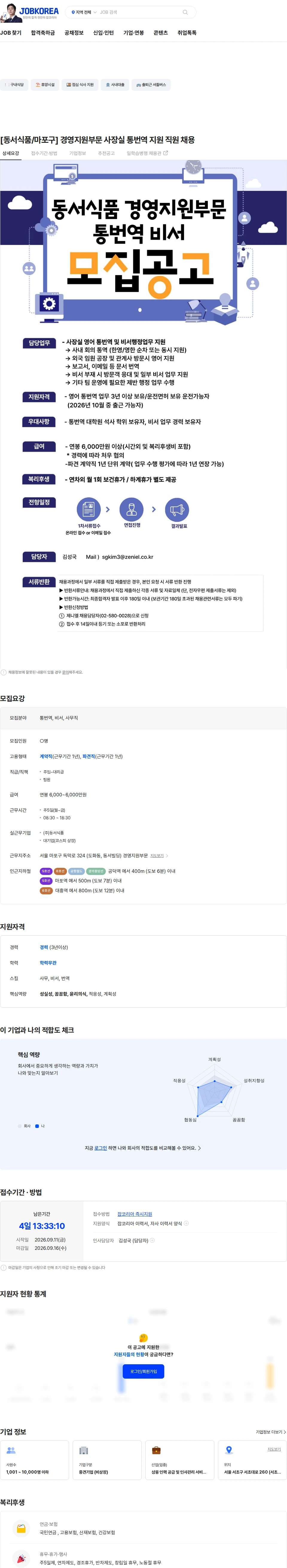Open the 콘텐츠 menu

click(160, 33)
